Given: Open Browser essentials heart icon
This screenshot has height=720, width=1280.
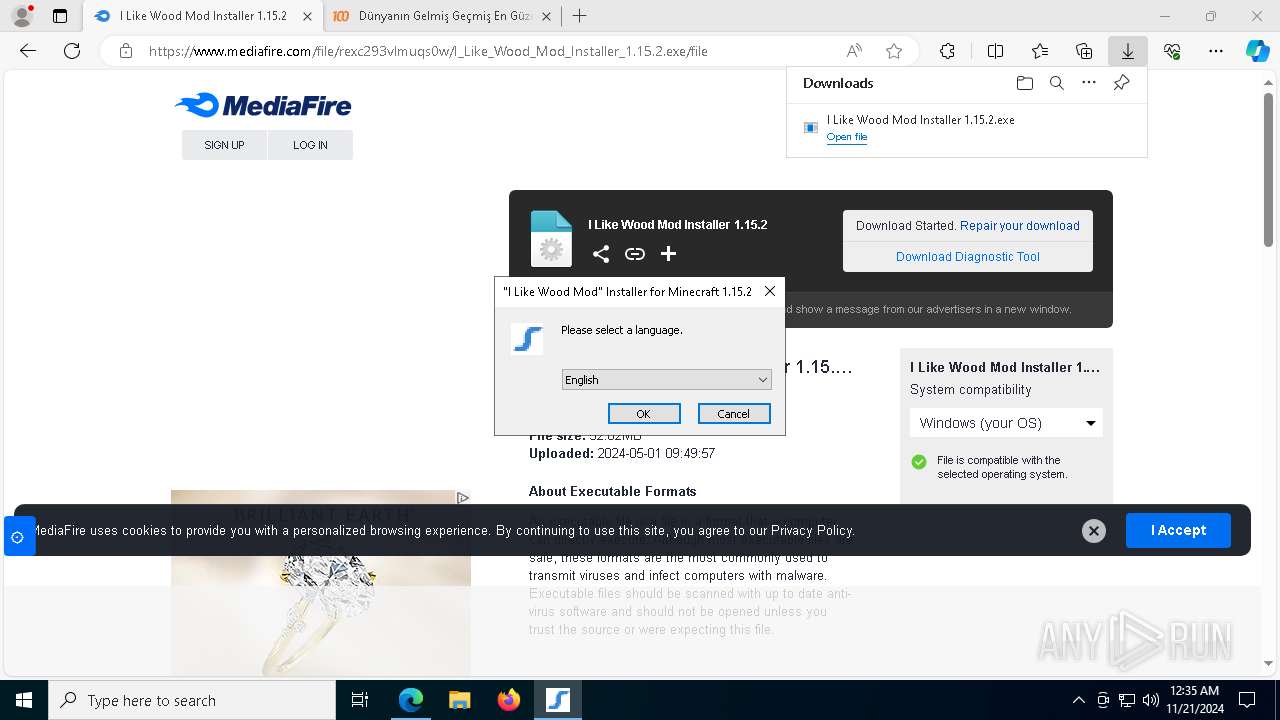Looking at the screenshot, I should (x=1172, y=51).
